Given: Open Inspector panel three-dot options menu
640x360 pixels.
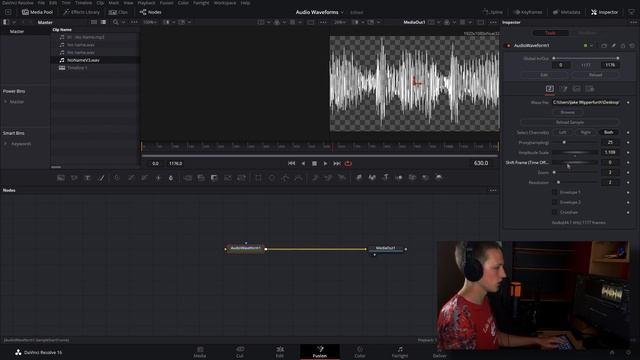Looking at the screenshot, I should [x=632, y=22].
